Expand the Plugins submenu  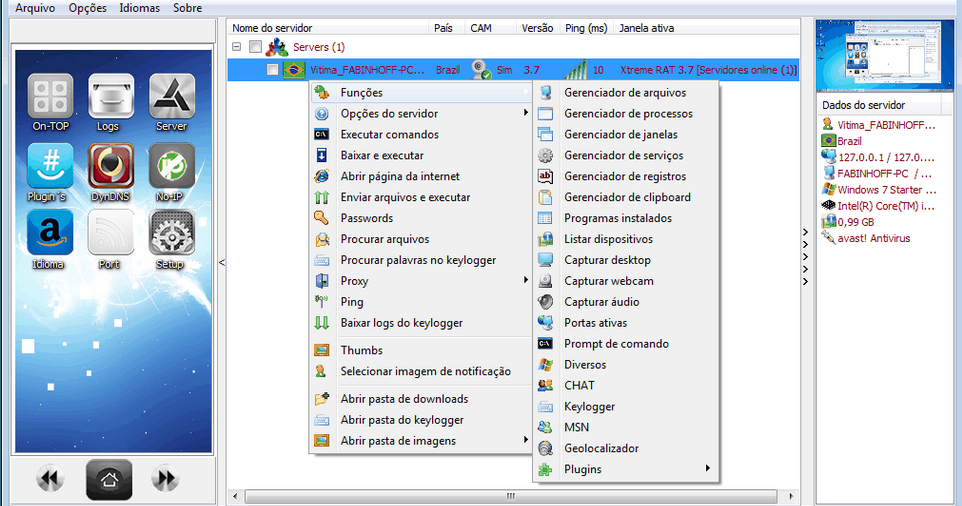[625, 469]
